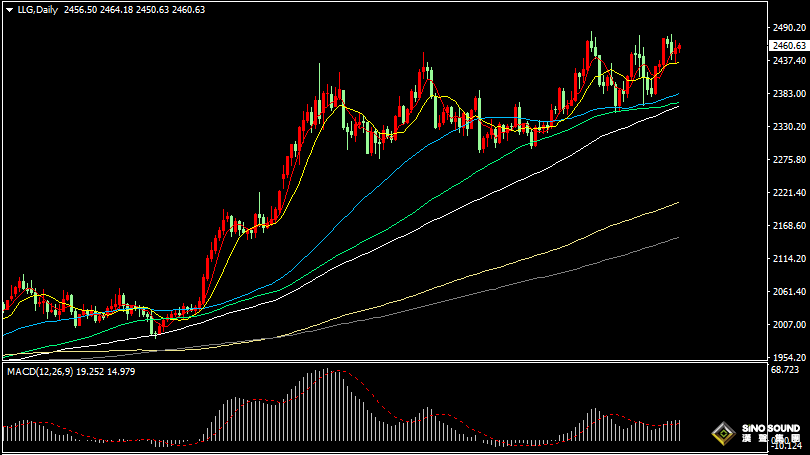Image resolution: width=810 pixels, height=455 pixels.
Task: Click the 2330.20 price axis label
Action: [x=788, y=127]
